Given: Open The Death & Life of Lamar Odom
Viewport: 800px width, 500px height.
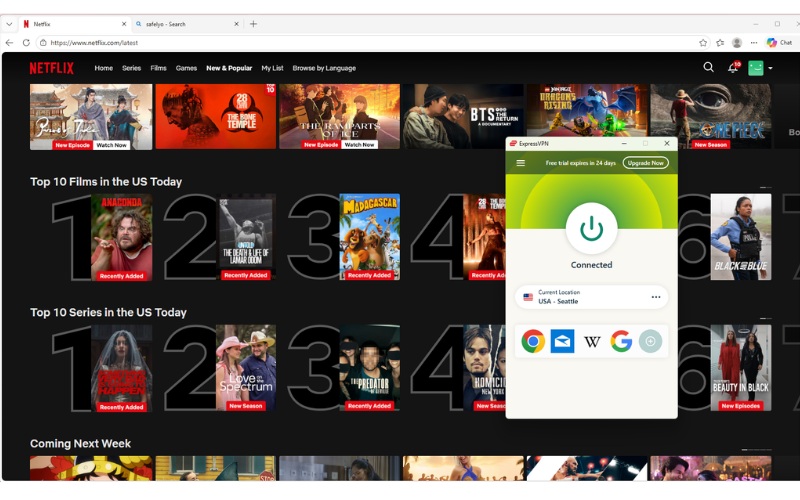Looking at the screenshot, I should click(246, 237).
